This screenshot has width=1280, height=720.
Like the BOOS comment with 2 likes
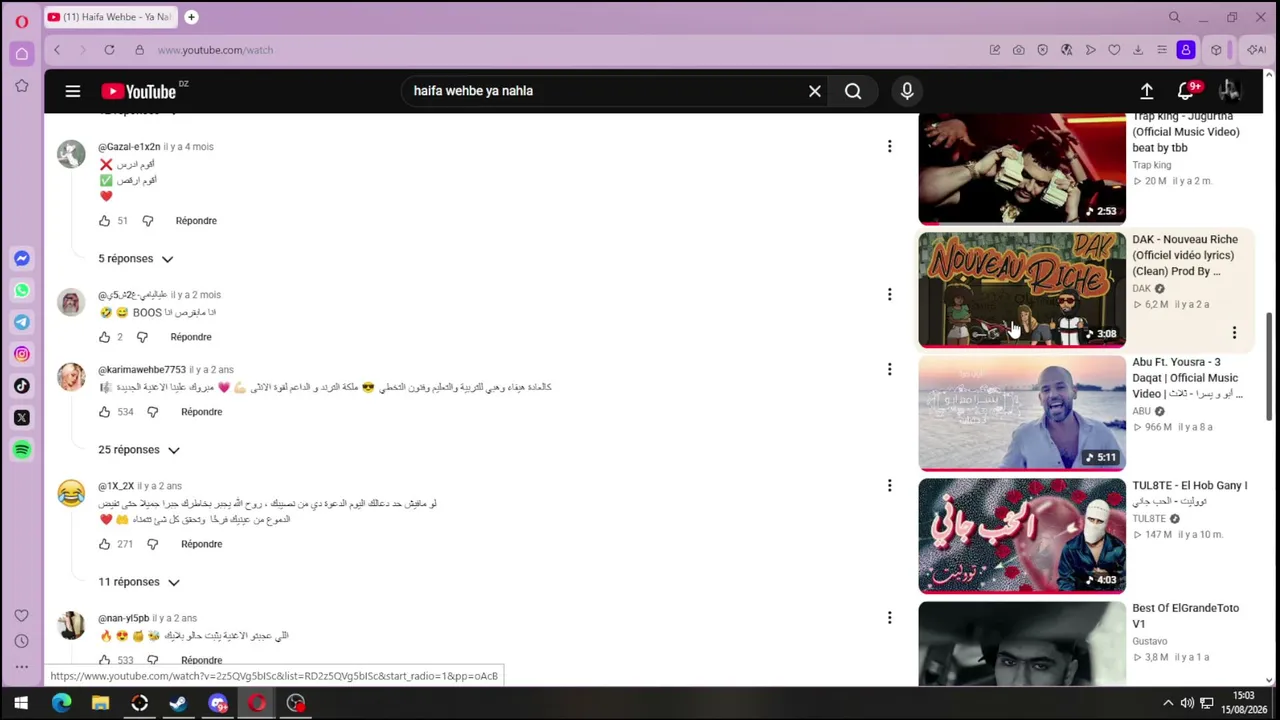[x=104, y=337]
